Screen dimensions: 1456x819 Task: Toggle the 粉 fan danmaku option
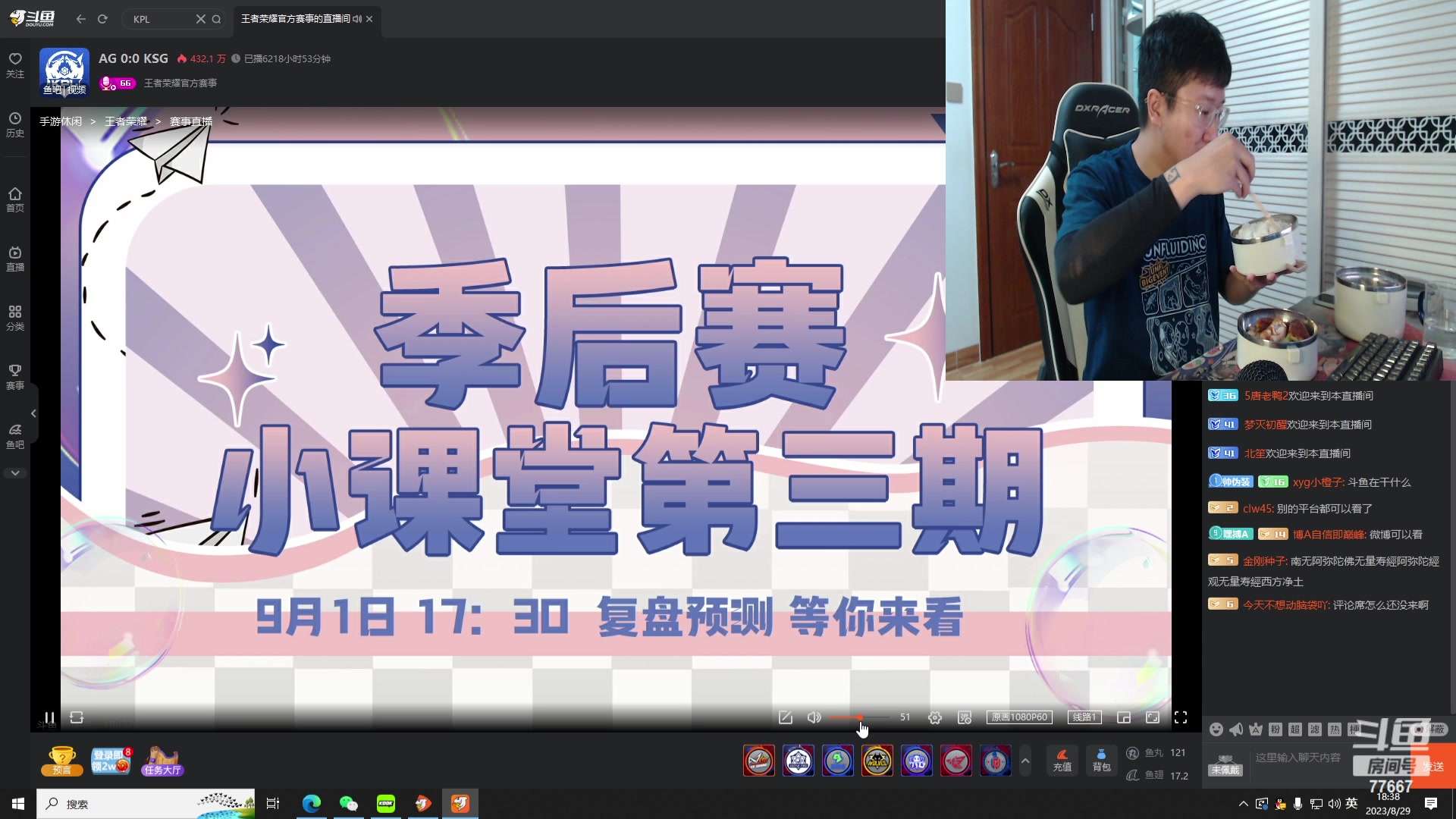tap(1276, 730)
